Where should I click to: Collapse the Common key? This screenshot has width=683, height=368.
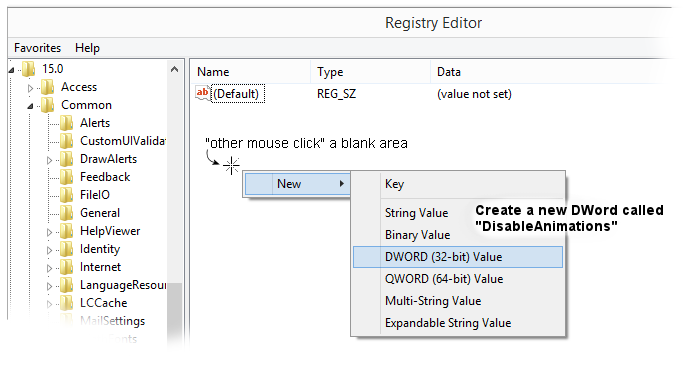30,106
